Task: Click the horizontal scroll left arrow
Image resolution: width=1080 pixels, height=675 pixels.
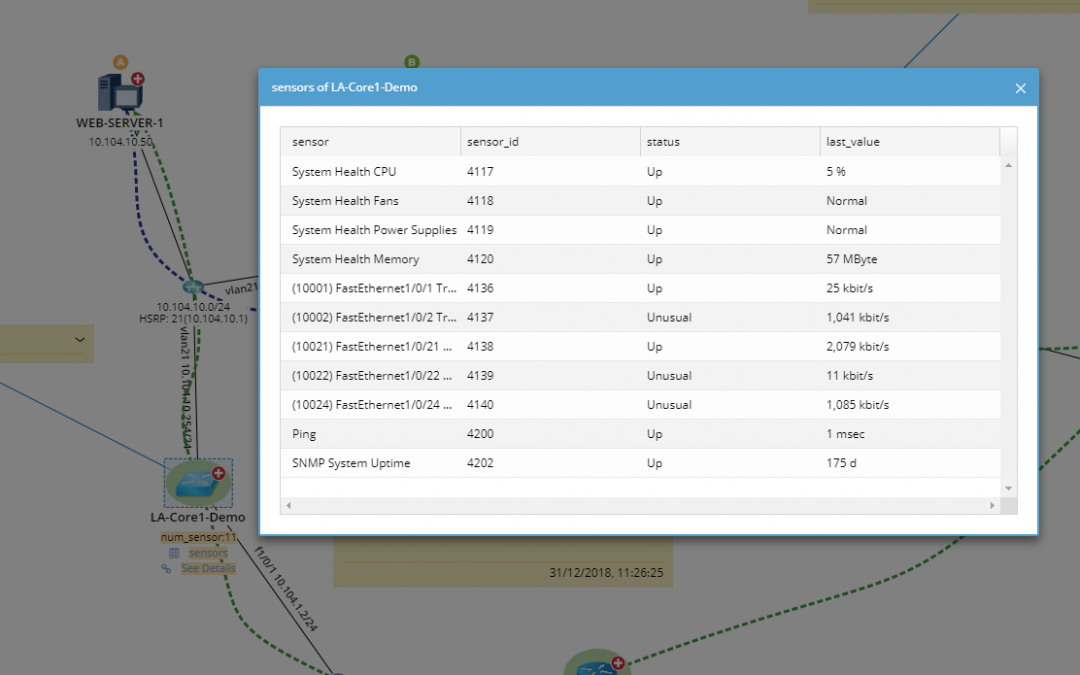Action: [x=289, y=506]
